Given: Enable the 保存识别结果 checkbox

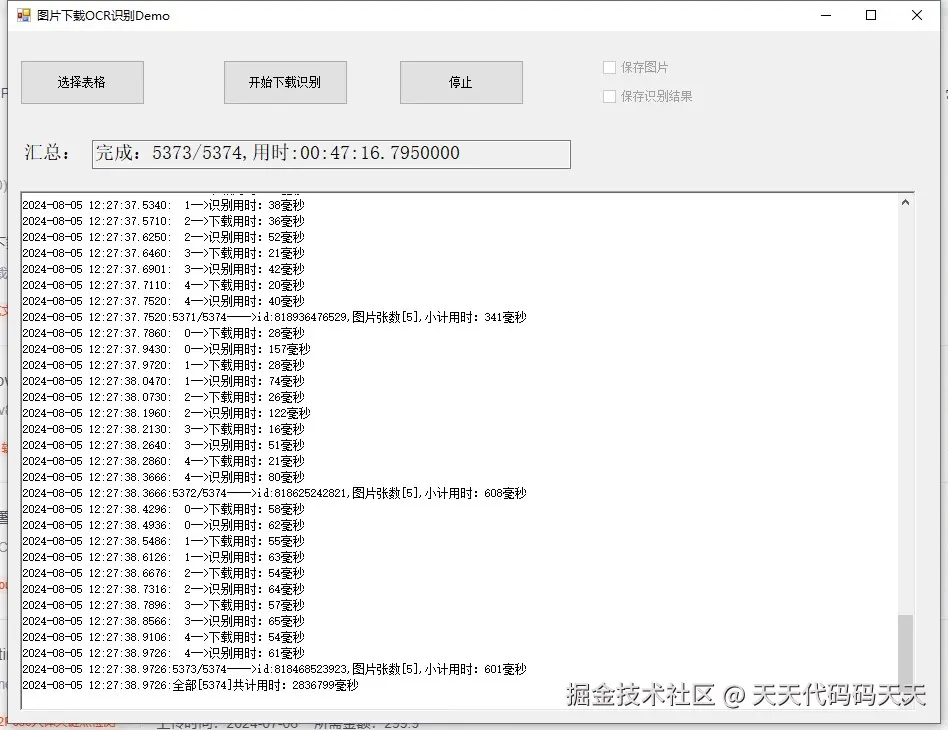Looking at the screenshot, I should point(610,96).
